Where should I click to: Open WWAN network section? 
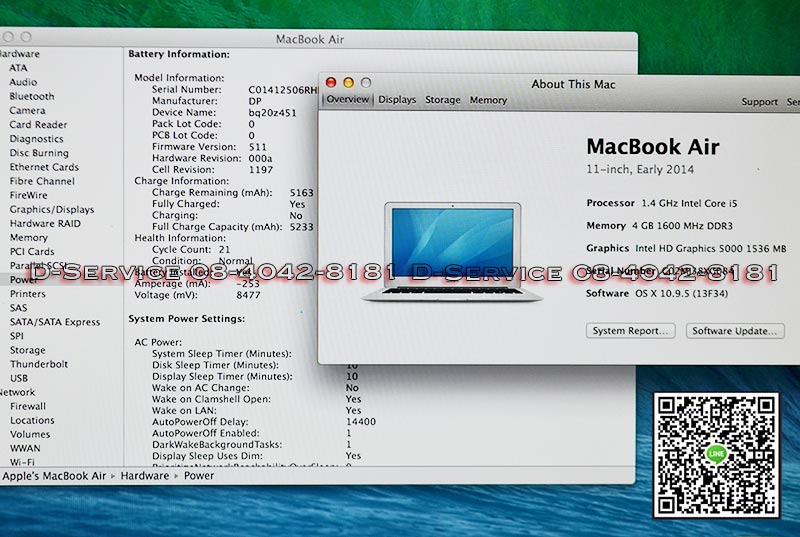pyautogui.click(x=25, y=449)
